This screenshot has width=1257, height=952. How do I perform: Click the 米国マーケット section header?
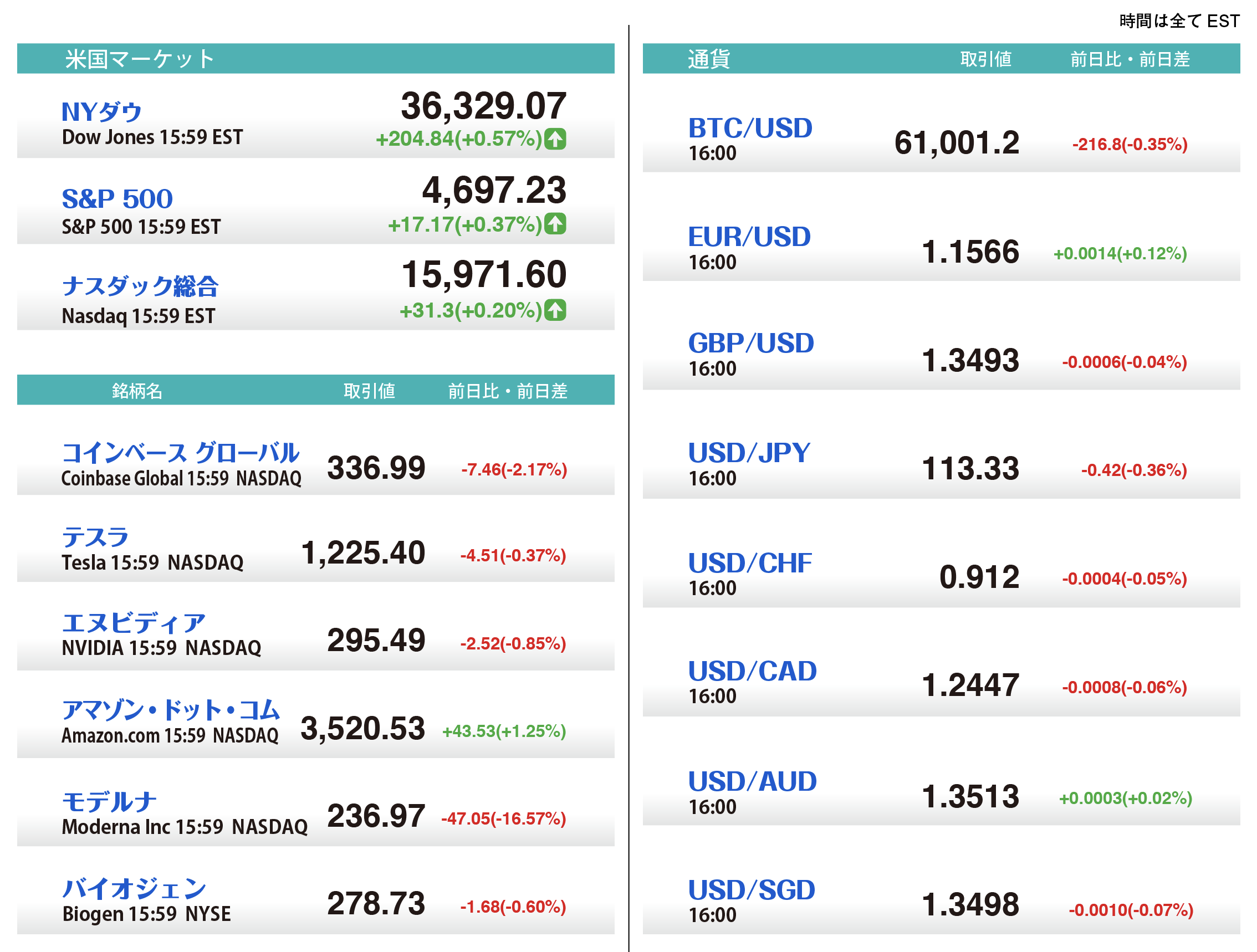(139, 59)
